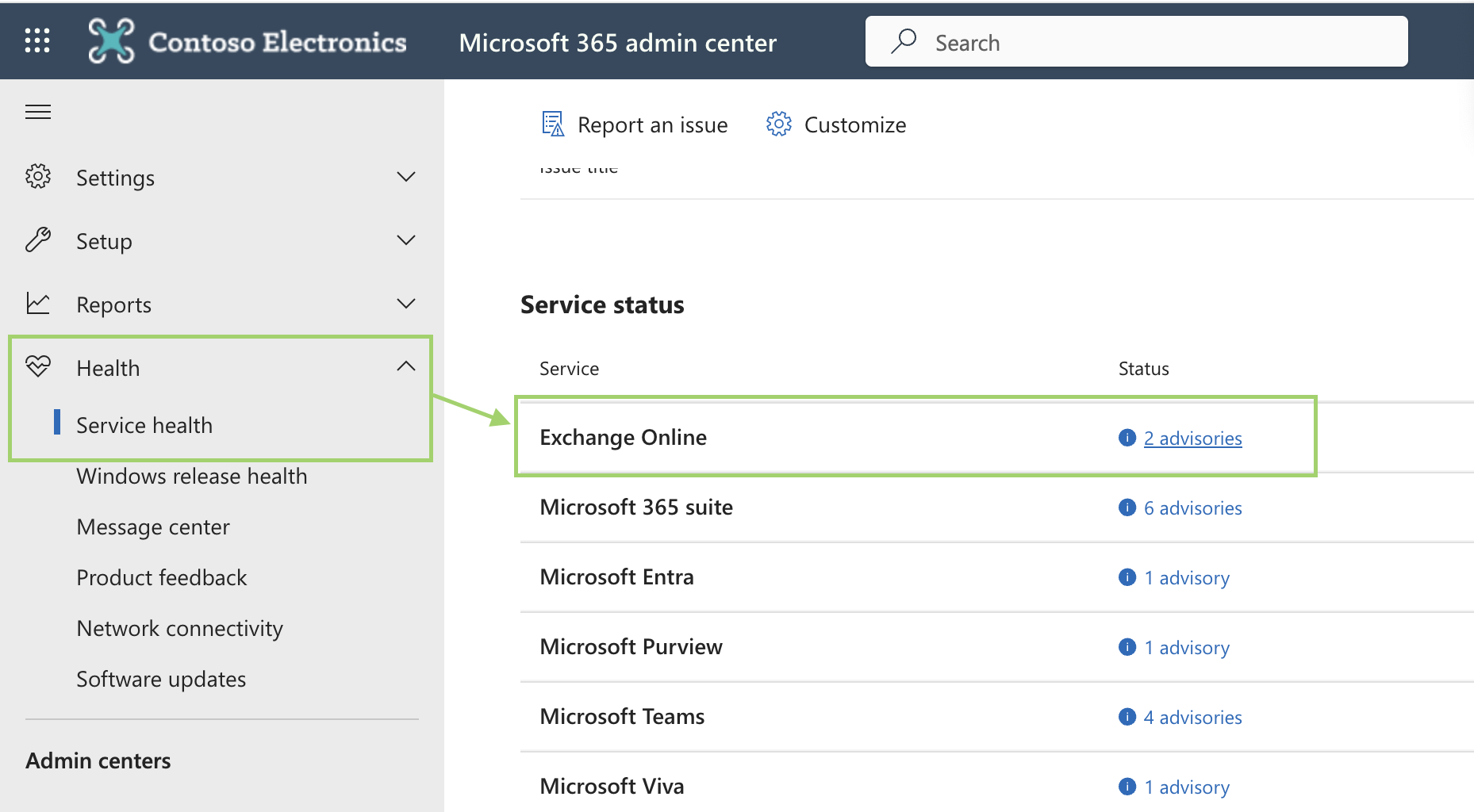This screenshot has width=1474, height=812.
Task: Click the Setup wrench icon
Action: 38,240
